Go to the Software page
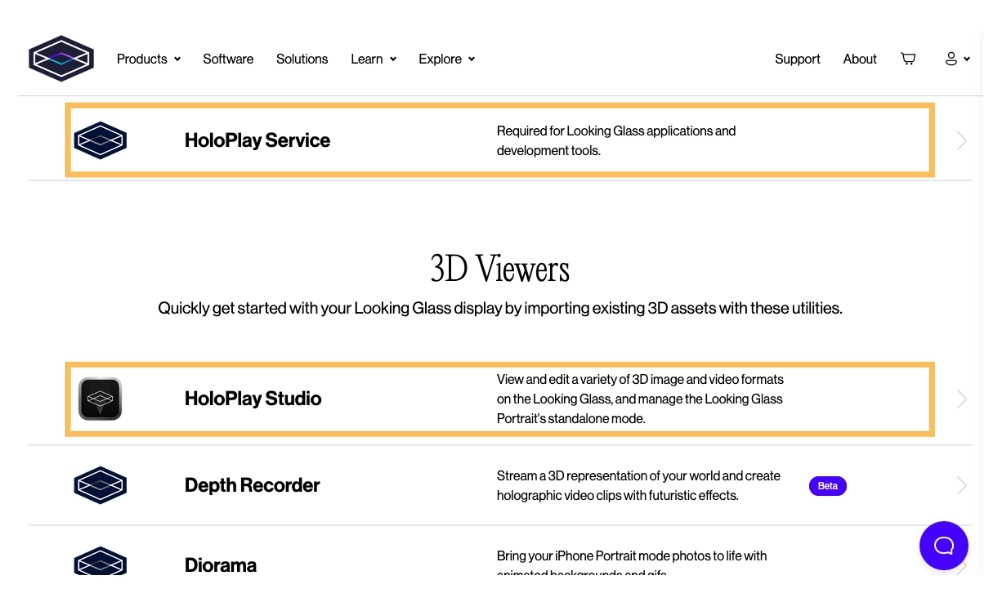 tap(228, 59)
